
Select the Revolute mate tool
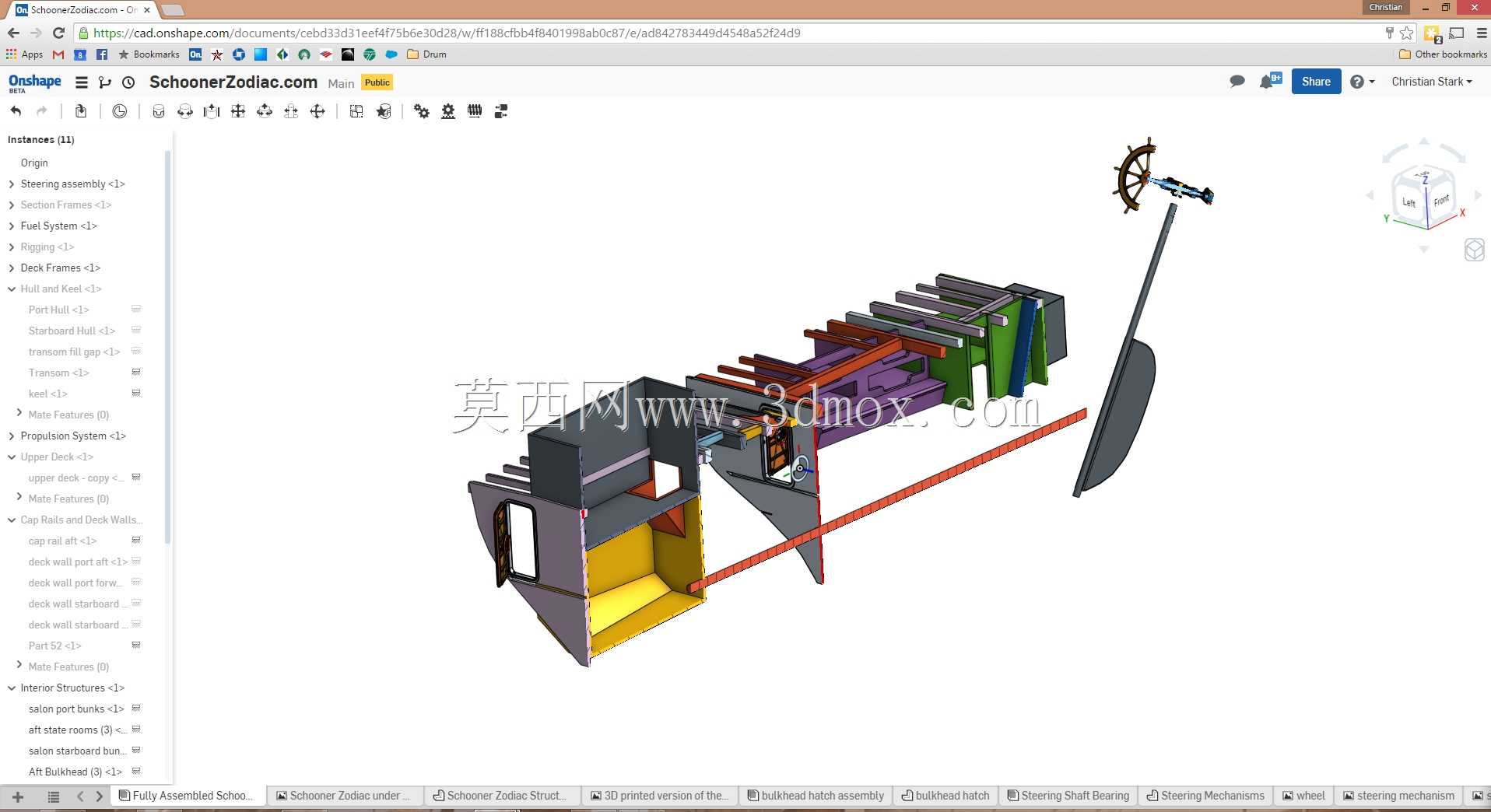185,111
